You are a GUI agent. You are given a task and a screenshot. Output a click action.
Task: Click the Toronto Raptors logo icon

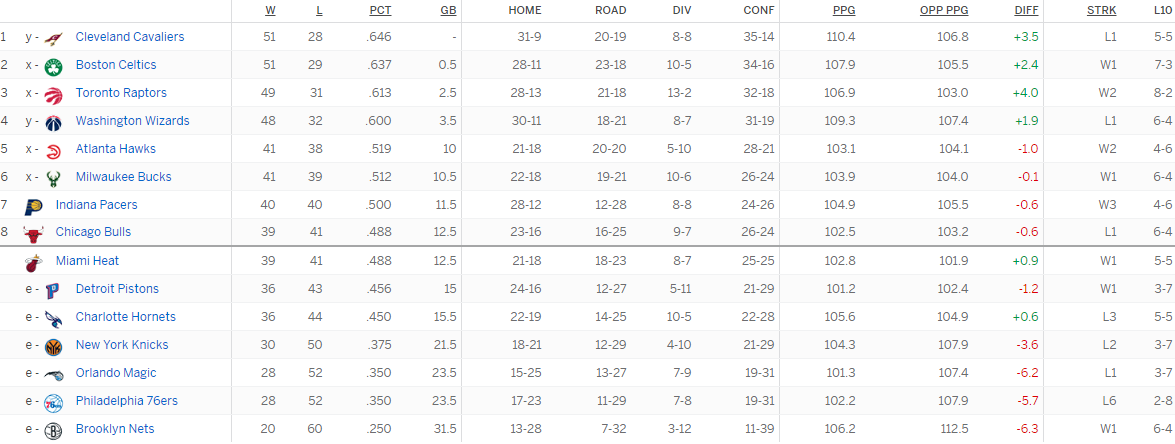point(54,93)
